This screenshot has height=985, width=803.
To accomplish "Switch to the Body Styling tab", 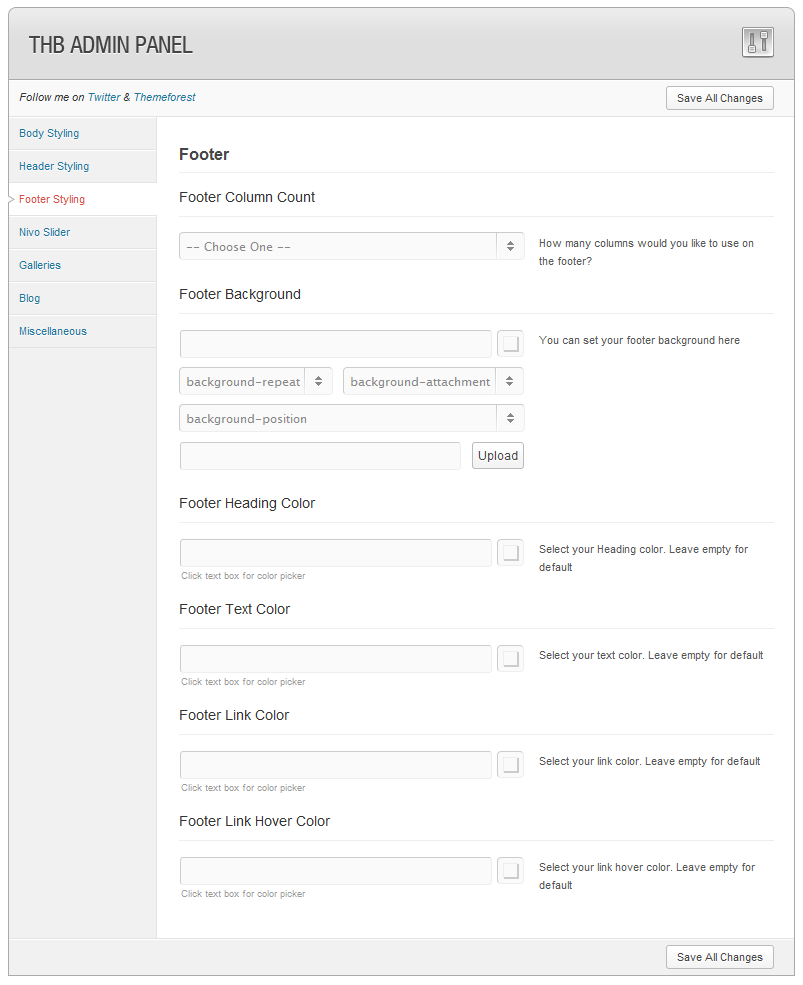I will pyautogui.click(x=49, y=133).
